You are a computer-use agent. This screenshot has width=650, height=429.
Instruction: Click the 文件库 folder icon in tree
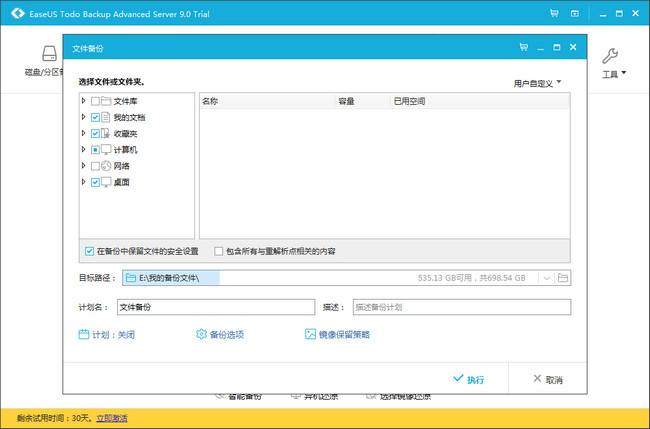click(106, 101)
